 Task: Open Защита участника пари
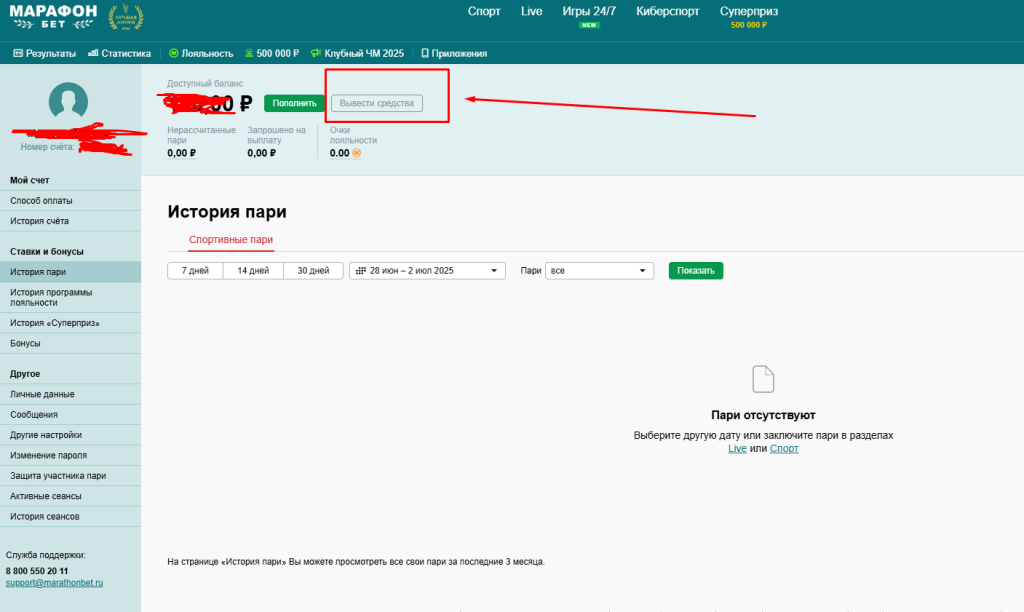pyautogui.click(x=71, y=475)
